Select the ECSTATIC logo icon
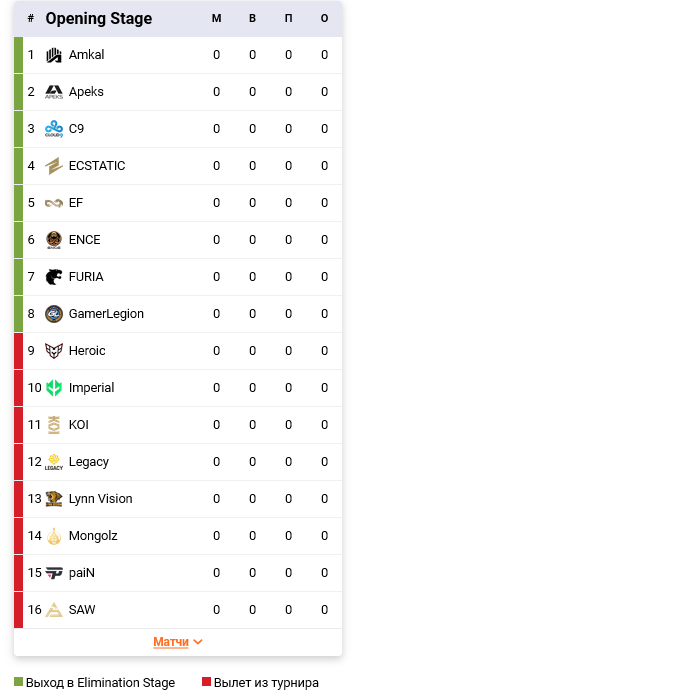This screenshot has height=695, width=698. click(54, 166)
